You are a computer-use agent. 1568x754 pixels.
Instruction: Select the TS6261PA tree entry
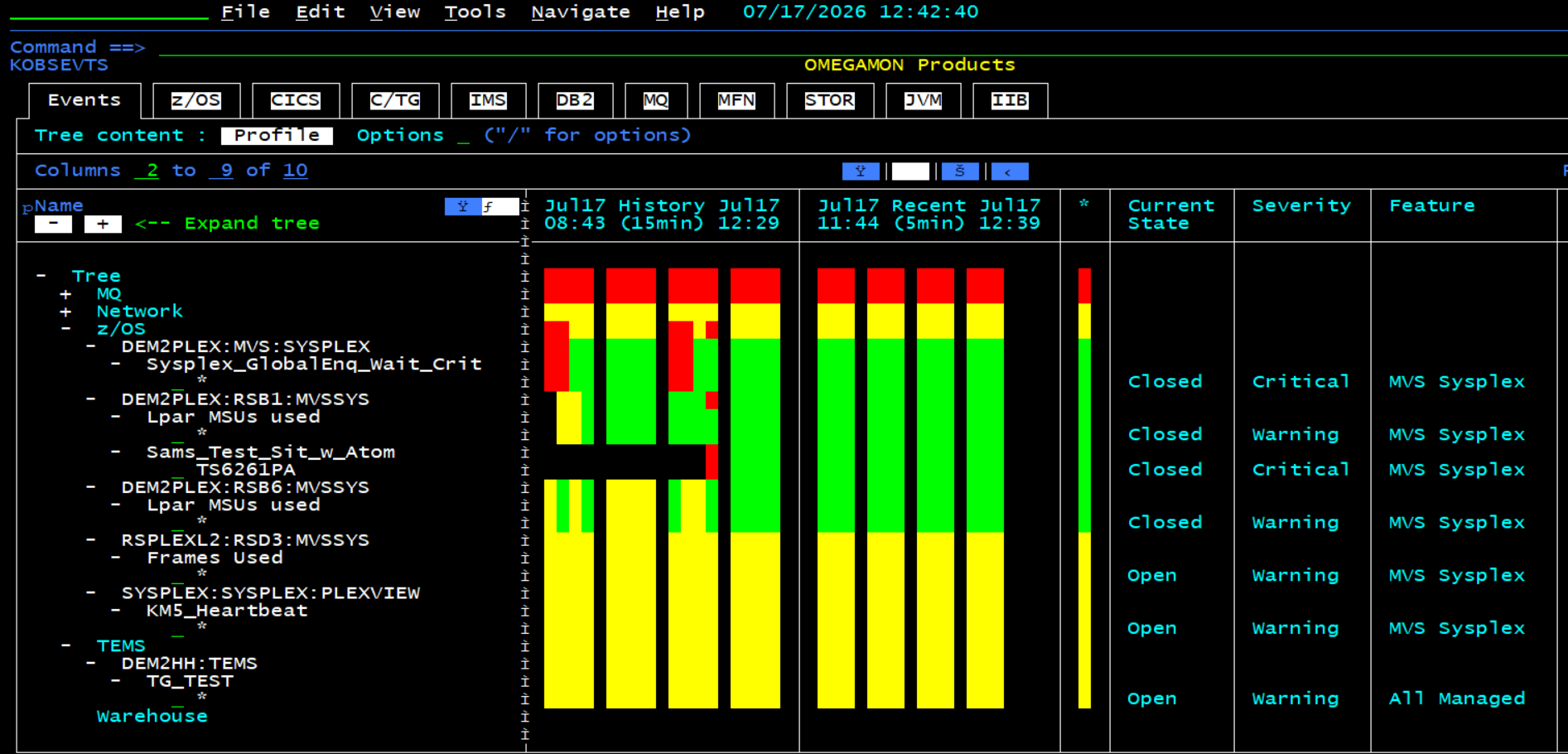pyautogui.click(x=246, y=470)
